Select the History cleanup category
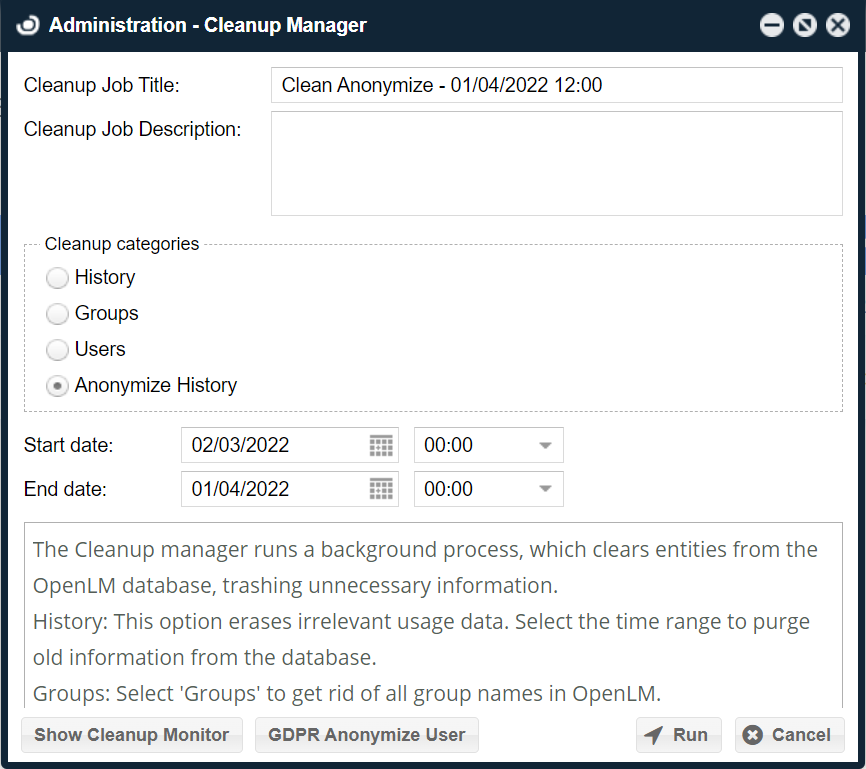This screenshot has width=866, height=769. click(58, 278)
